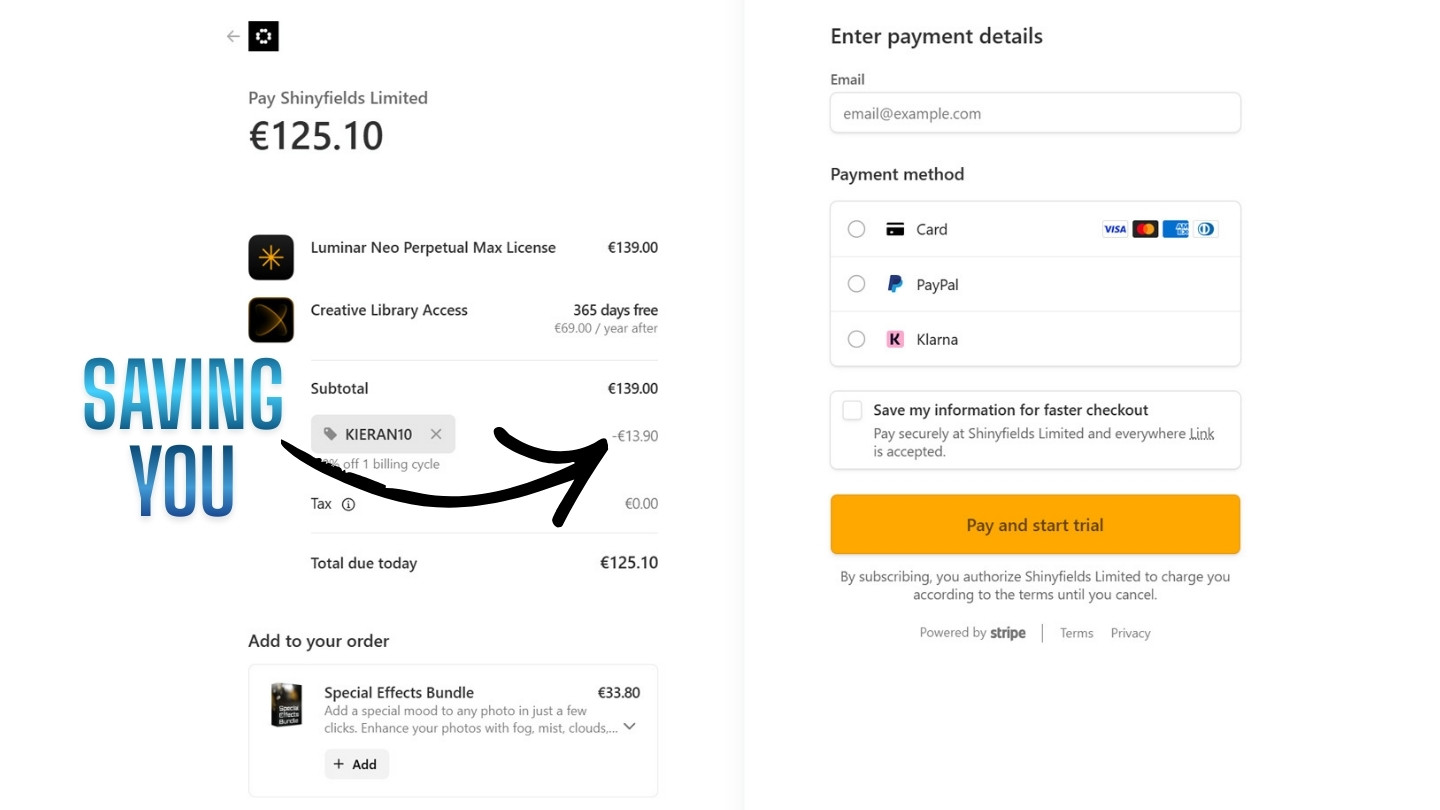Image resolution: width=1440 pixels, height=810 pixels.
Task: Select Card as payment method
Action: coord(856,229)
